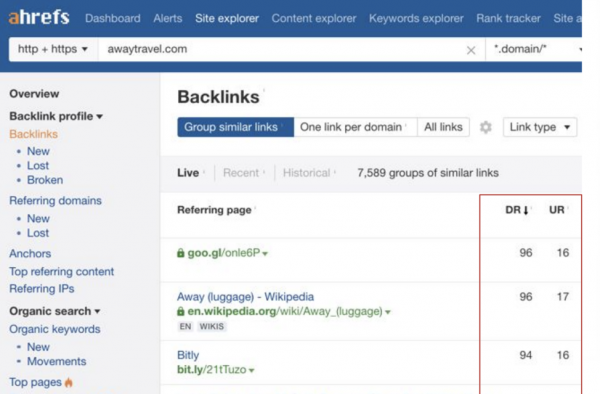Open the *.domain/* mode dropdown
The height and width of the screenshot is (394, 600).
click(534, 49)
